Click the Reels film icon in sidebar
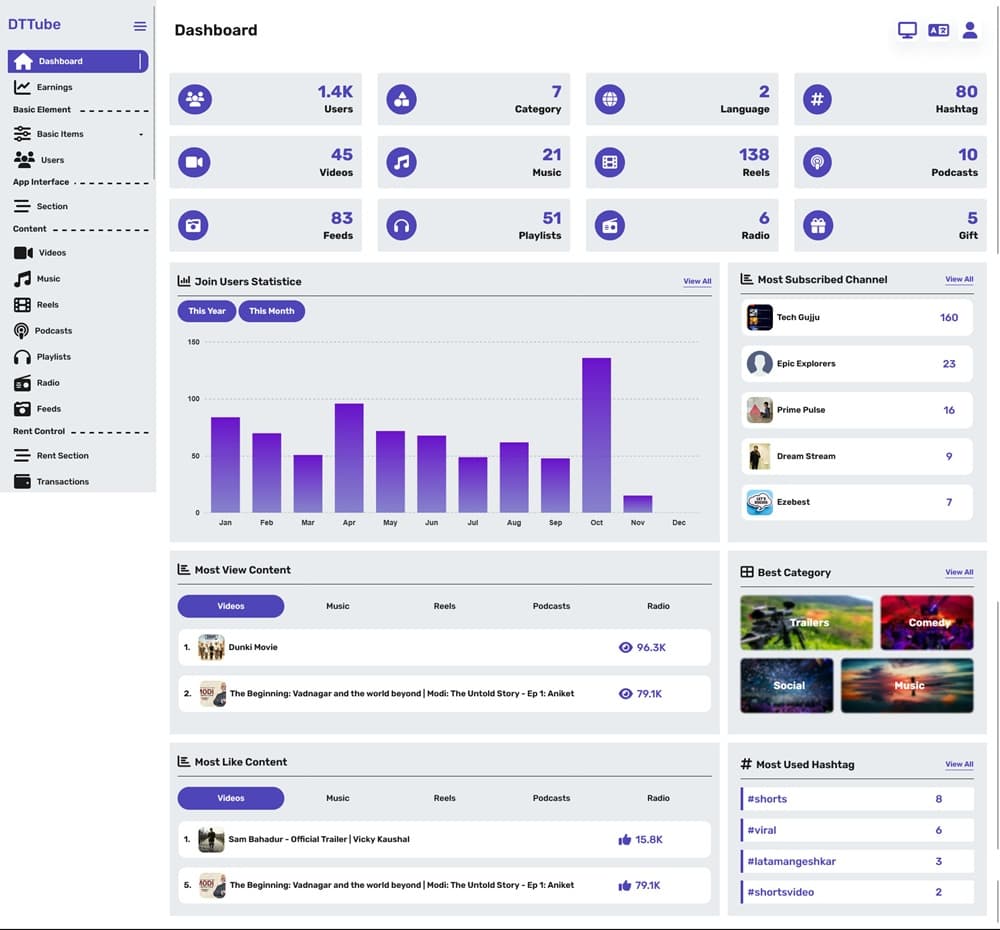1000x930 pixels. coord(22,305)
